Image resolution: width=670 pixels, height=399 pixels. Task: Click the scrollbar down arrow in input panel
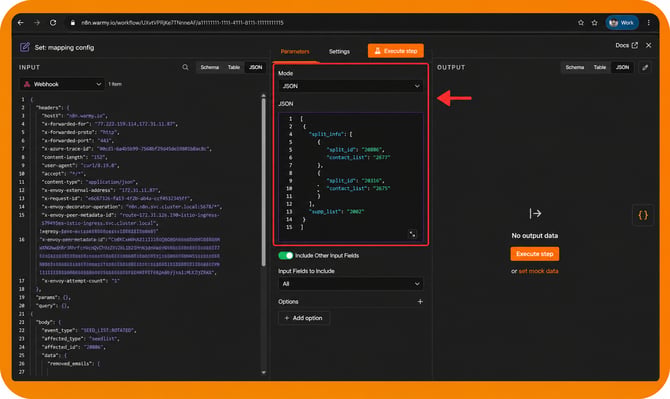(x=263, y=373)
